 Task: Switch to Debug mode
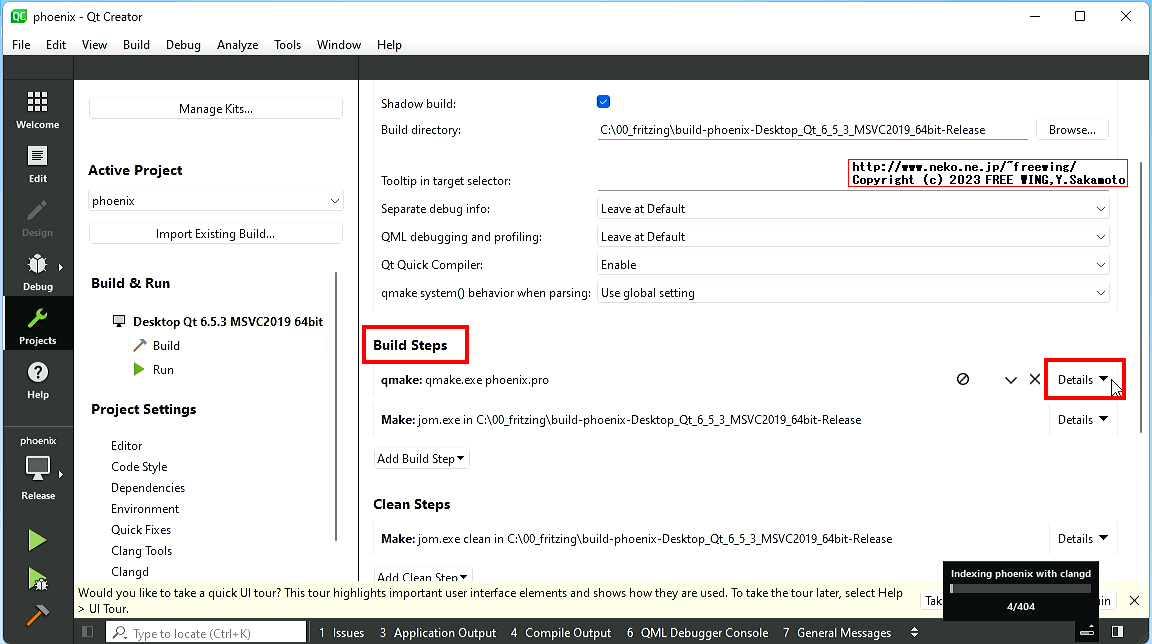point(37,270)
